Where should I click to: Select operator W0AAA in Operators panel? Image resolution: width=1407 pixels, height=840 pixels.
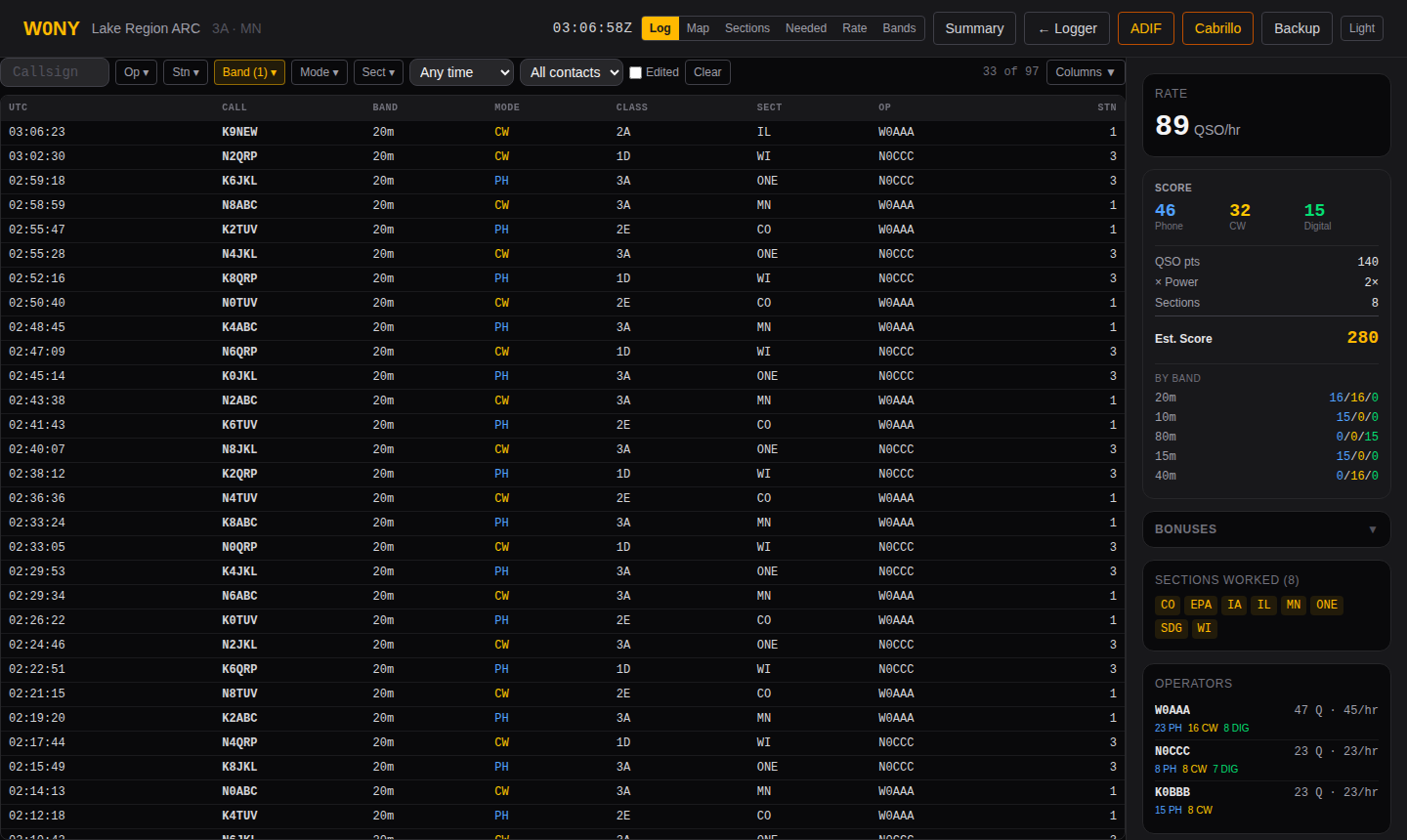pyautogui.click(x=1266, y=719)
